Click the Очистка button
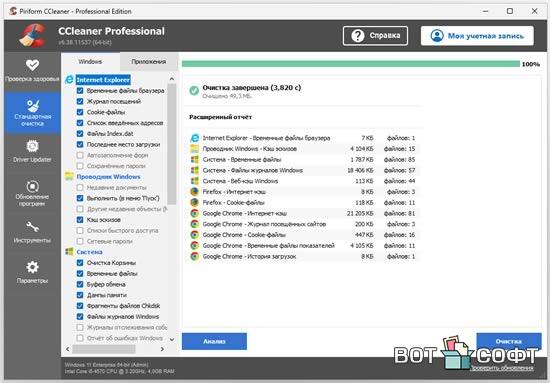Screen dimensions: 550x383 click(509, 341)
